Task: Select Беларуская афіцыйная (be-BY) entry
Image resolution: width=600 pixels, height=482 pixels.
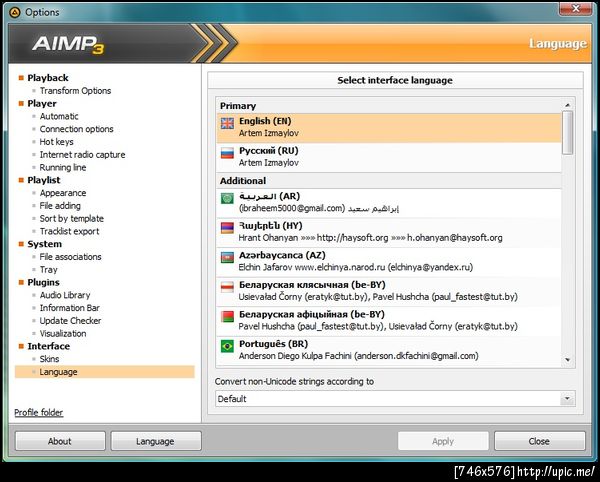Action: coord(389,321)
